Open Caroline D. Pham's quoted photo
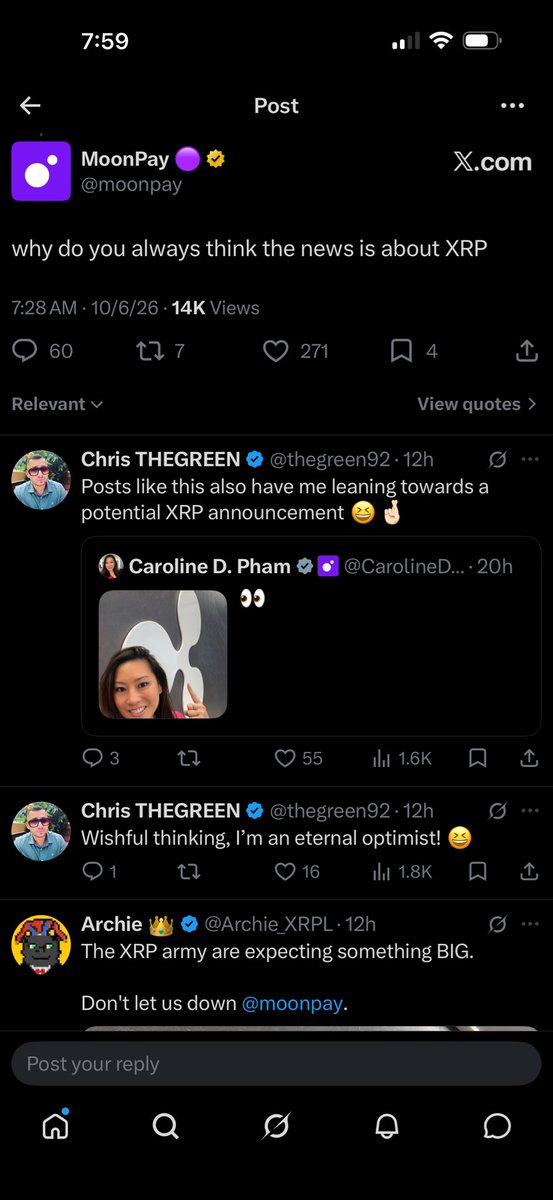 click(163, 654)
